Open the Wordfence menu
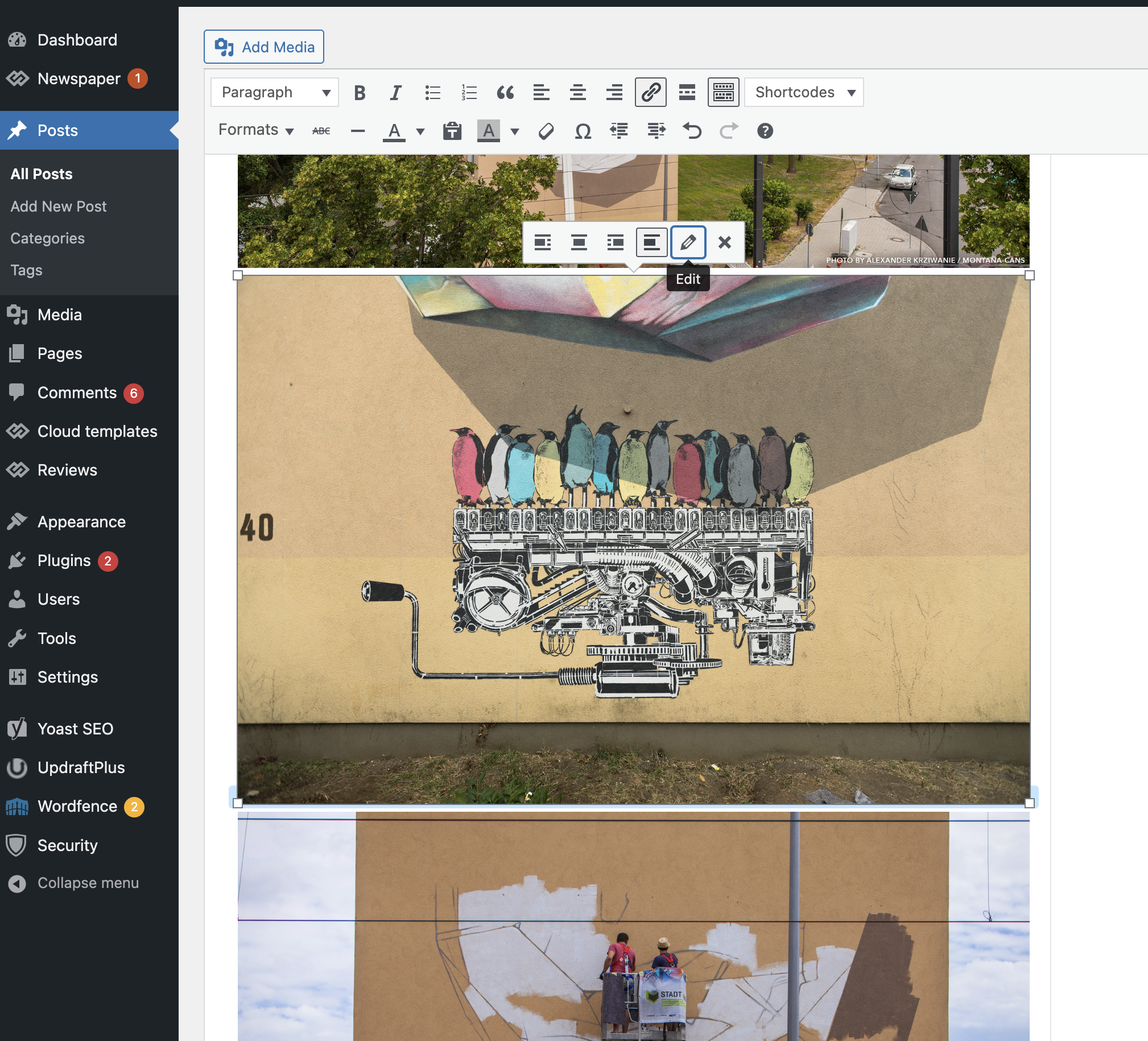 (x=89, y=807)
